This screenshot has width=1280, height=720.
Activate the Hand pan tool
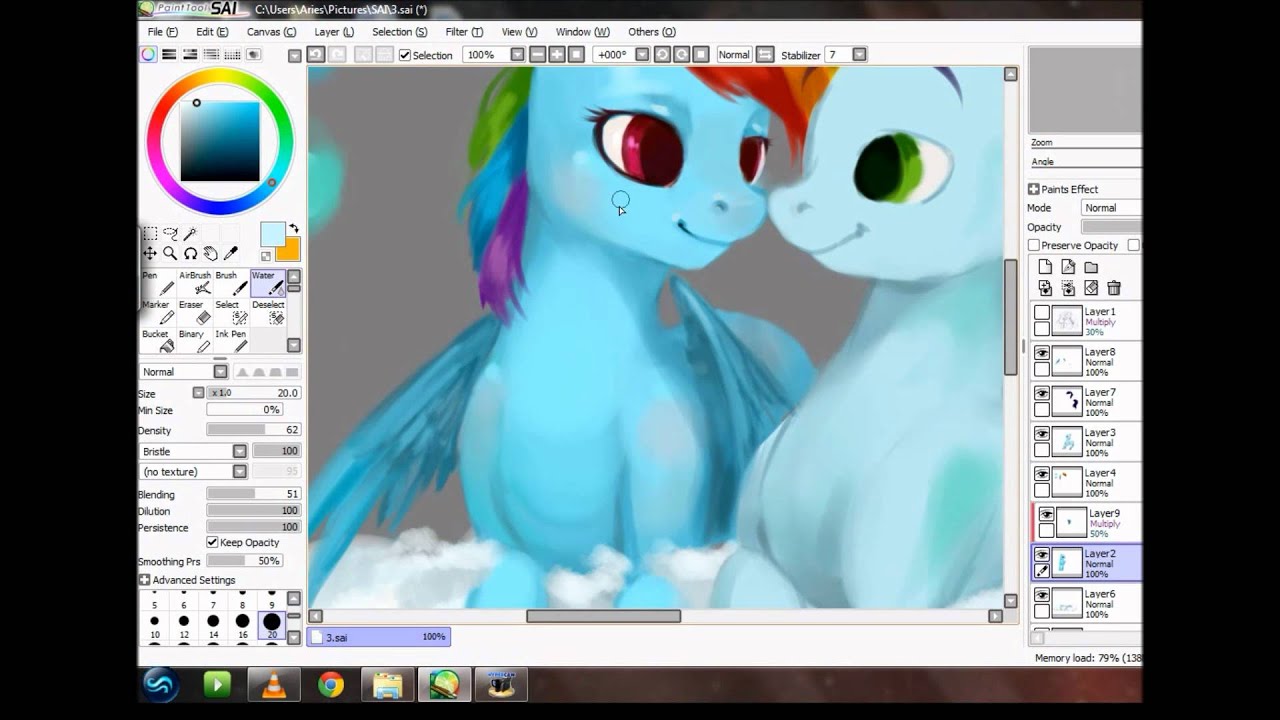(210, 254)
